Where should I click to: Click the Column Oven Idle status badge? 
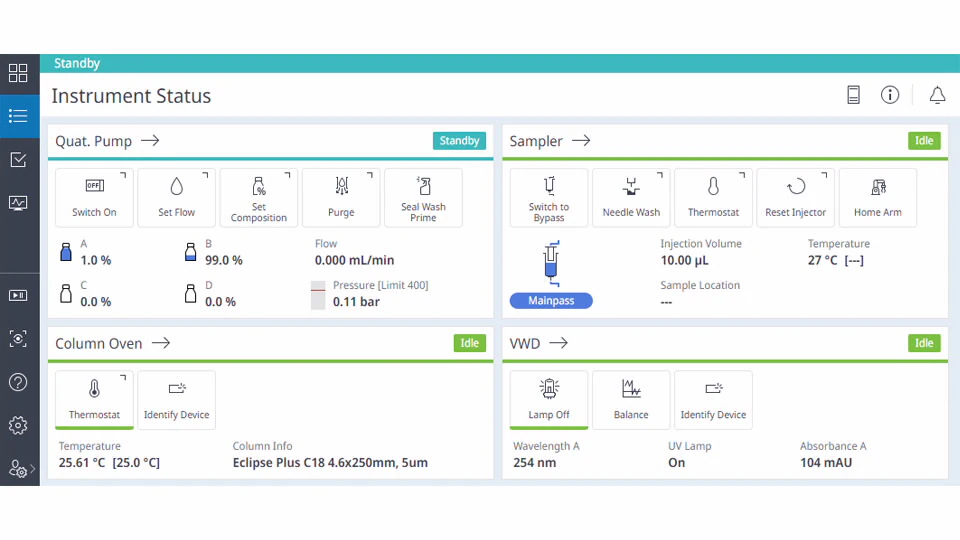tap(470, 343)
